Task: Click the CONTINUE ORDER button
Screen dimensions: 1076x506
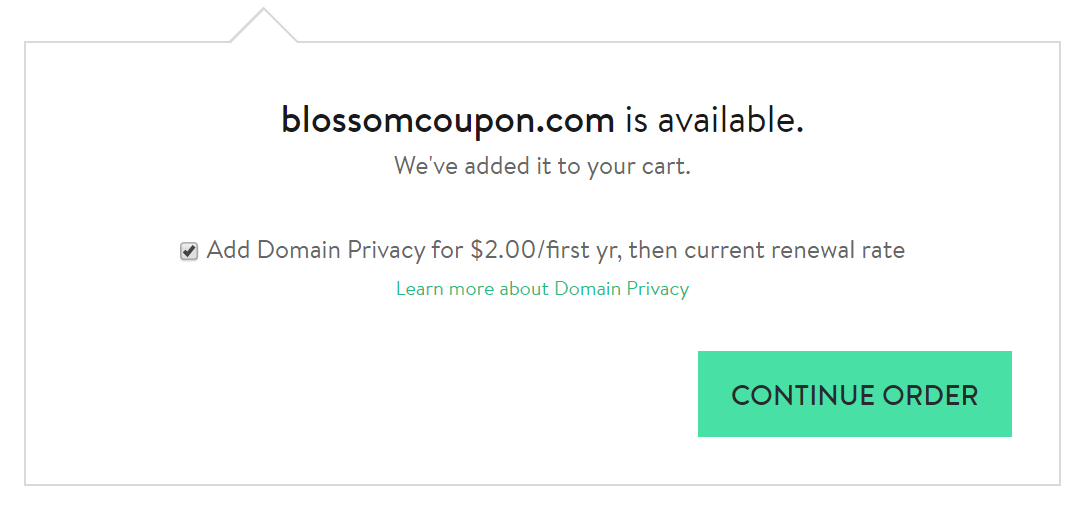Action: click(854, 394)
